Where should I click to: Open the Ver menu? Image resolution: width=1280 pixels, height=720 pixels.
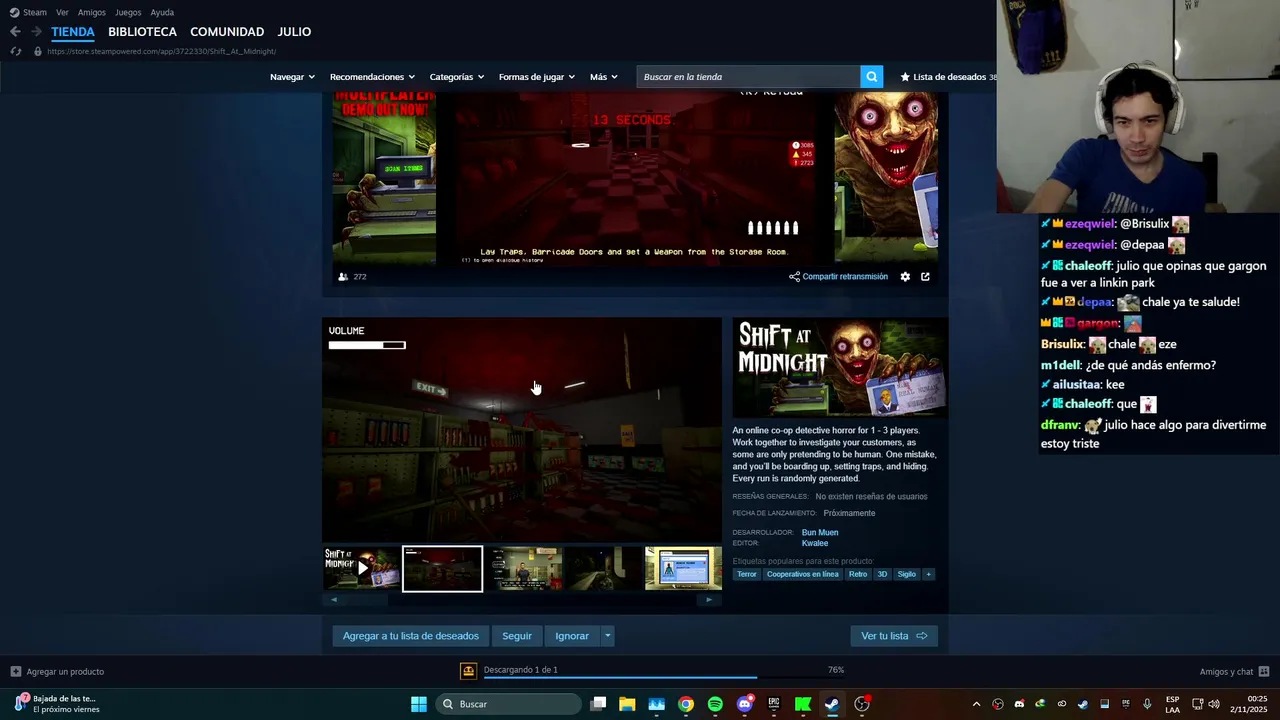pos(62,12)
